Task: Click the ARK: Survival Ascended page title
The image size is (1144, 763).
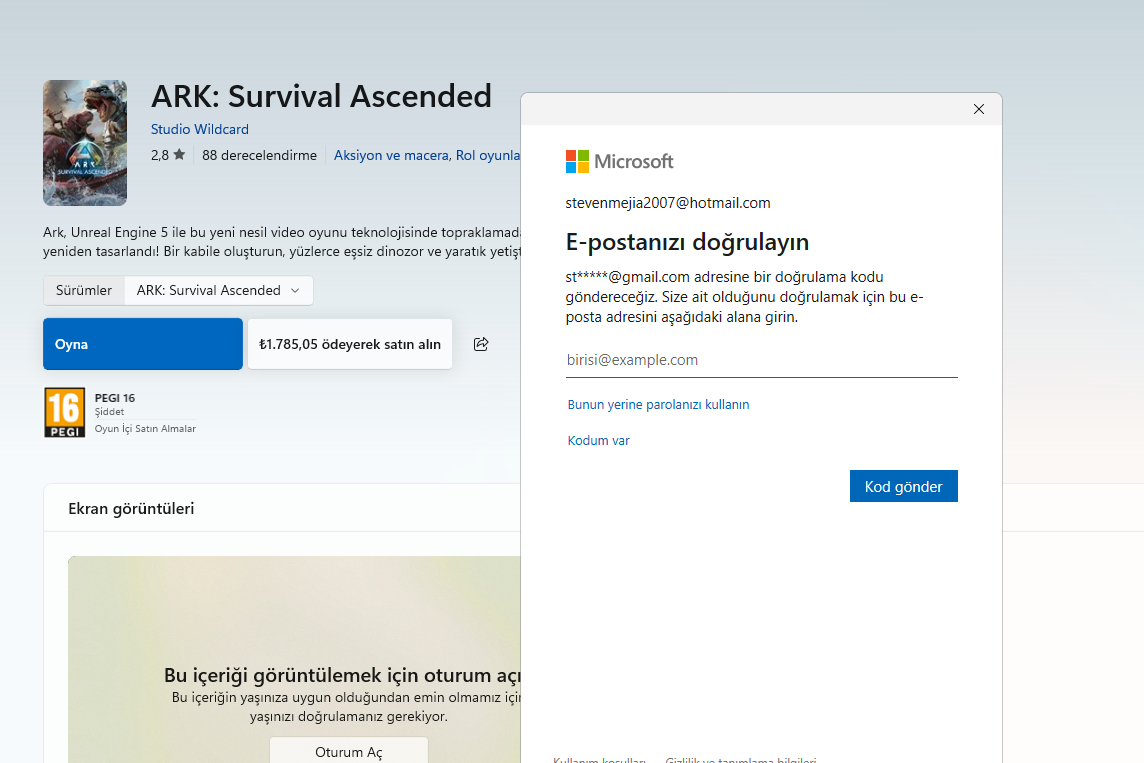Action: 321,96
